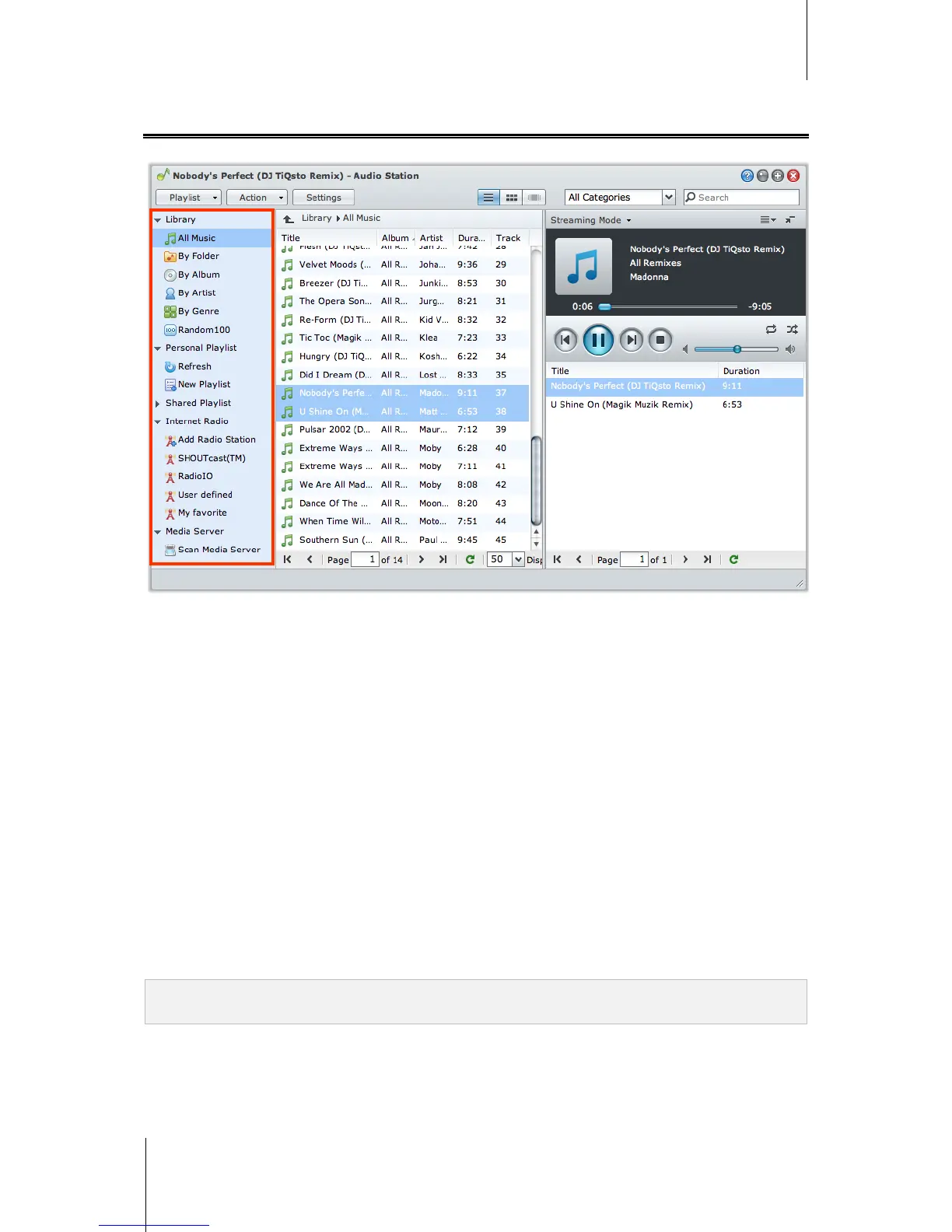The width and height of the screenshot is (952, 1232).
Task: Select the Southern Sun song row
Action: click(403, 540)
